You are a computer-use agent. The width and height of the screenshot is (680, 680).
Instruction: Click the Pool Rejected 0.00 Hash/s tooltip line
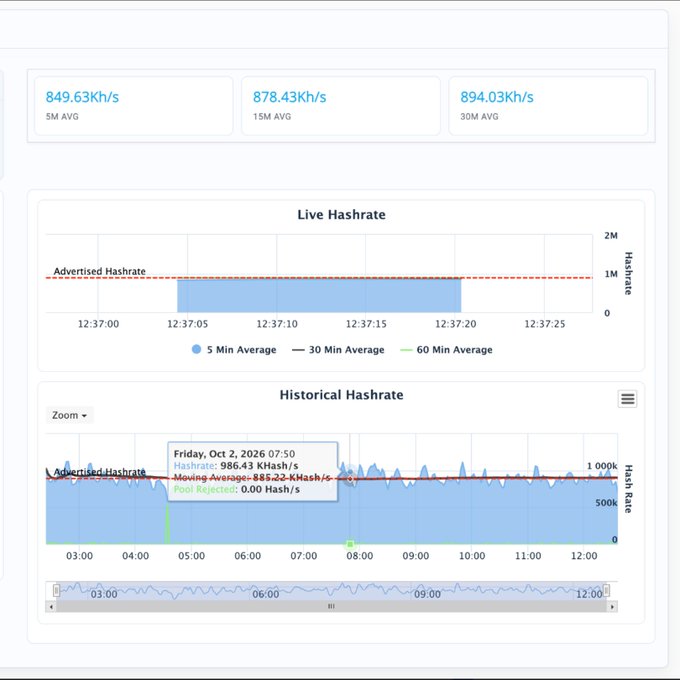237,489
